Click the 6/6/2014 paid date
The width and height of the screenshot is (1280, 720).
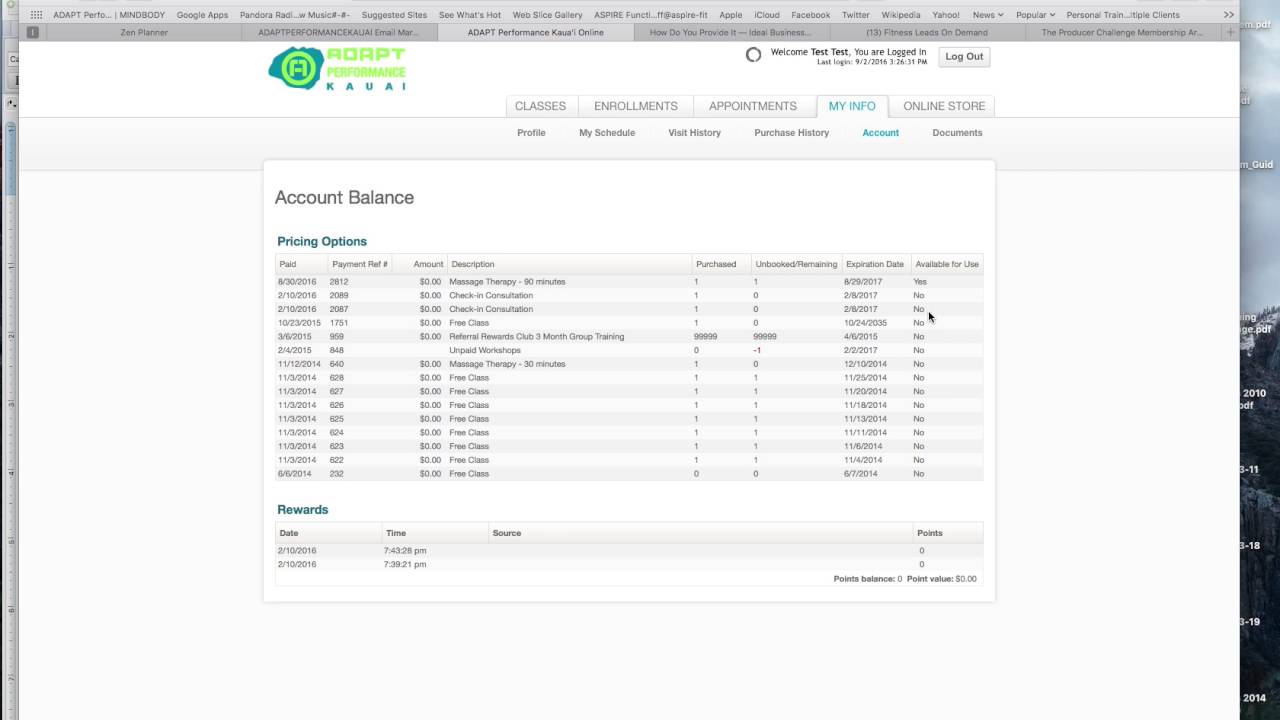coord(295,474)
